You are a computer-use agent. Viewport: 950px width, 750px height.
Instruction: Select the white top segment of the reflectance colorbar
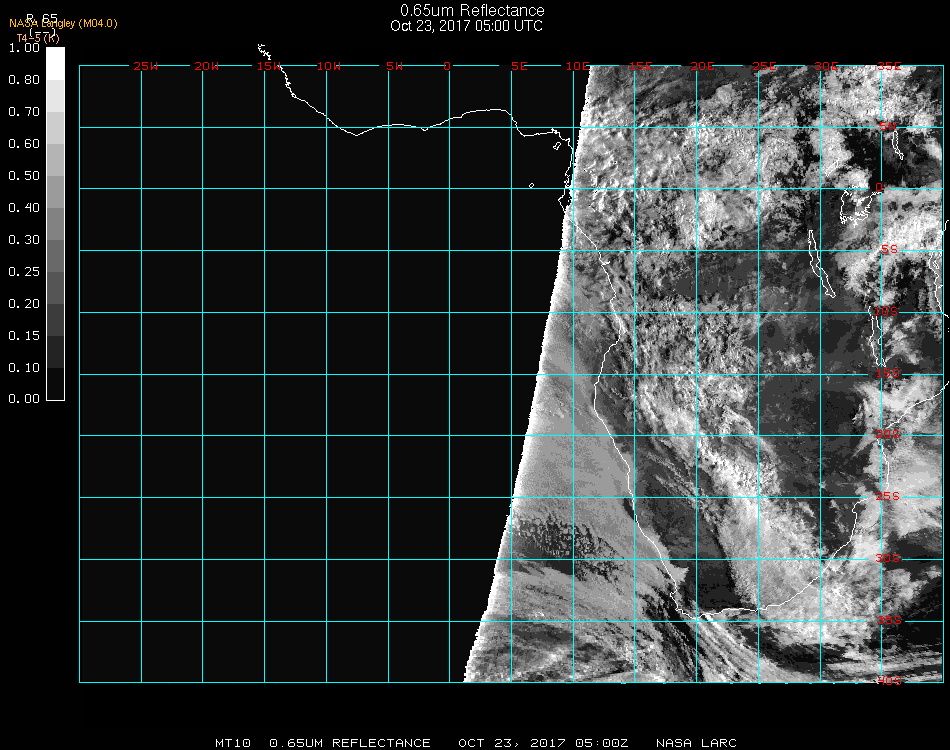[55, 64]
